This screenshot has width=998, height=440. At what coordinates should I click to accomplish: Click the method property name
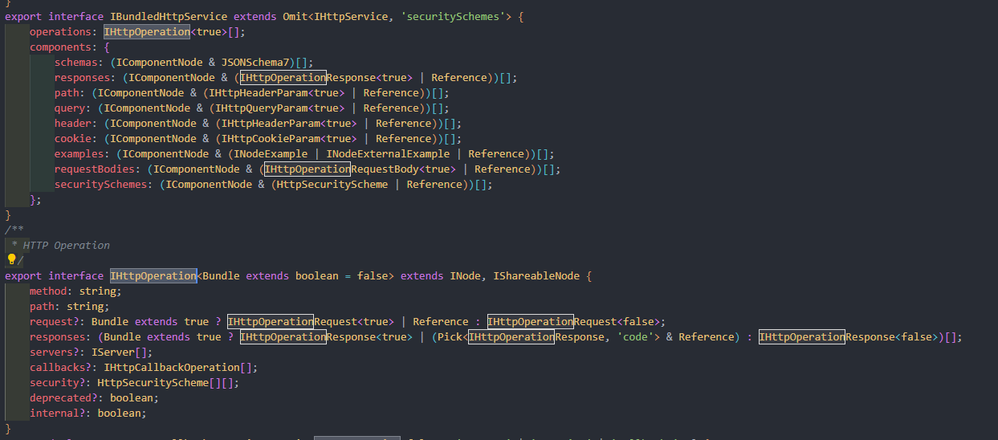pos(51,291)
